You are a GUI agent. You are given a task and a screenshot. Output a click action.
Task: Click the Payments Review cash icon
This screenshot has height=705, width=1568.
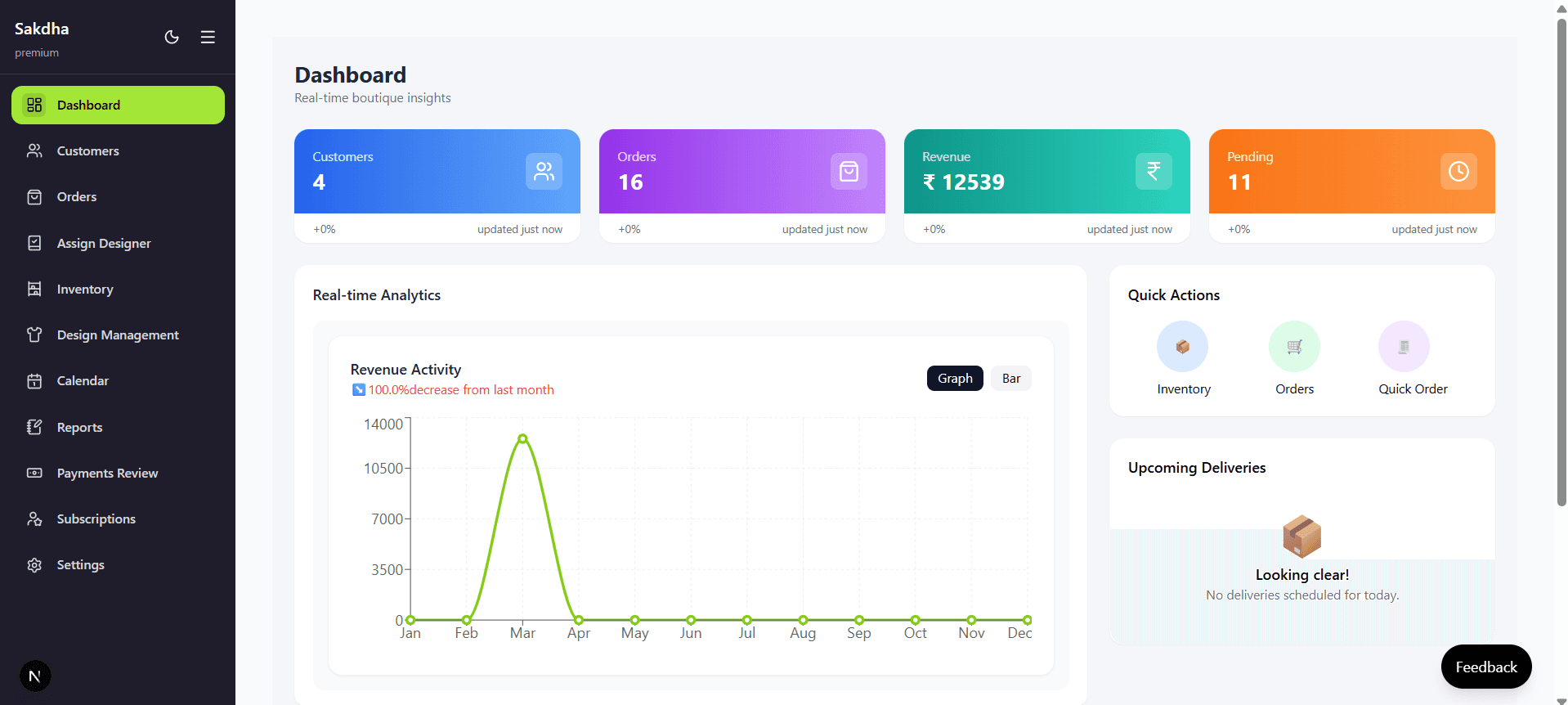34,473
